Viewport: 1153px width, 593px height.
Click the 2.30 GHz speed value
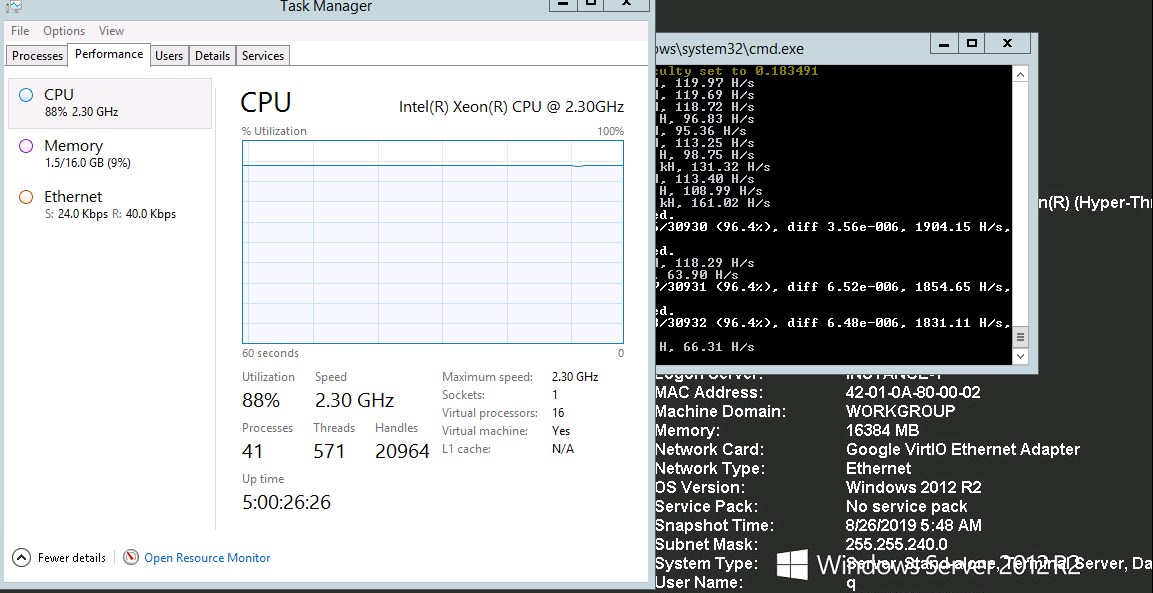click(354, 401)
